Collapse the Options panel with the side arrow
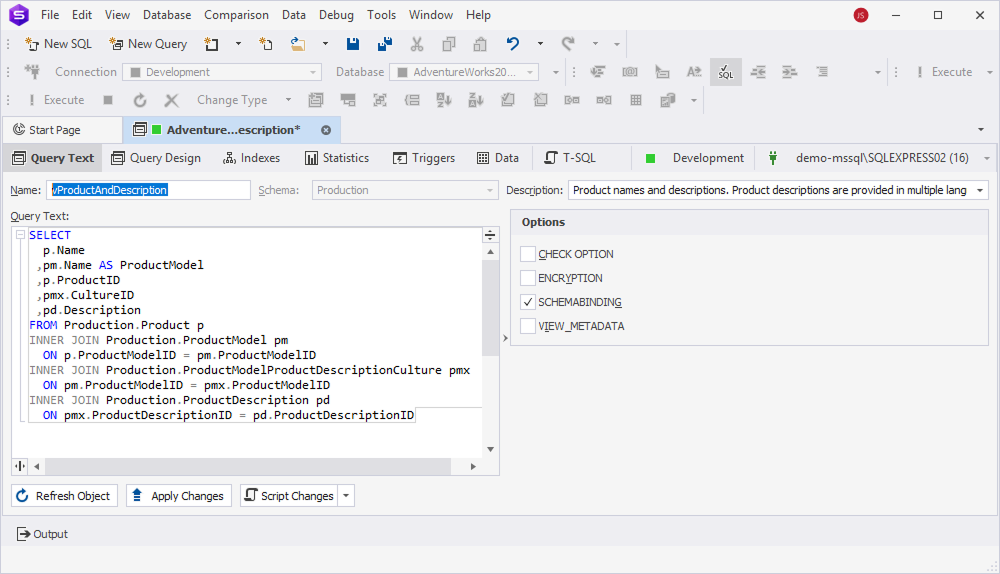The height and width of the screenshot is (574, 1000). 505,338
